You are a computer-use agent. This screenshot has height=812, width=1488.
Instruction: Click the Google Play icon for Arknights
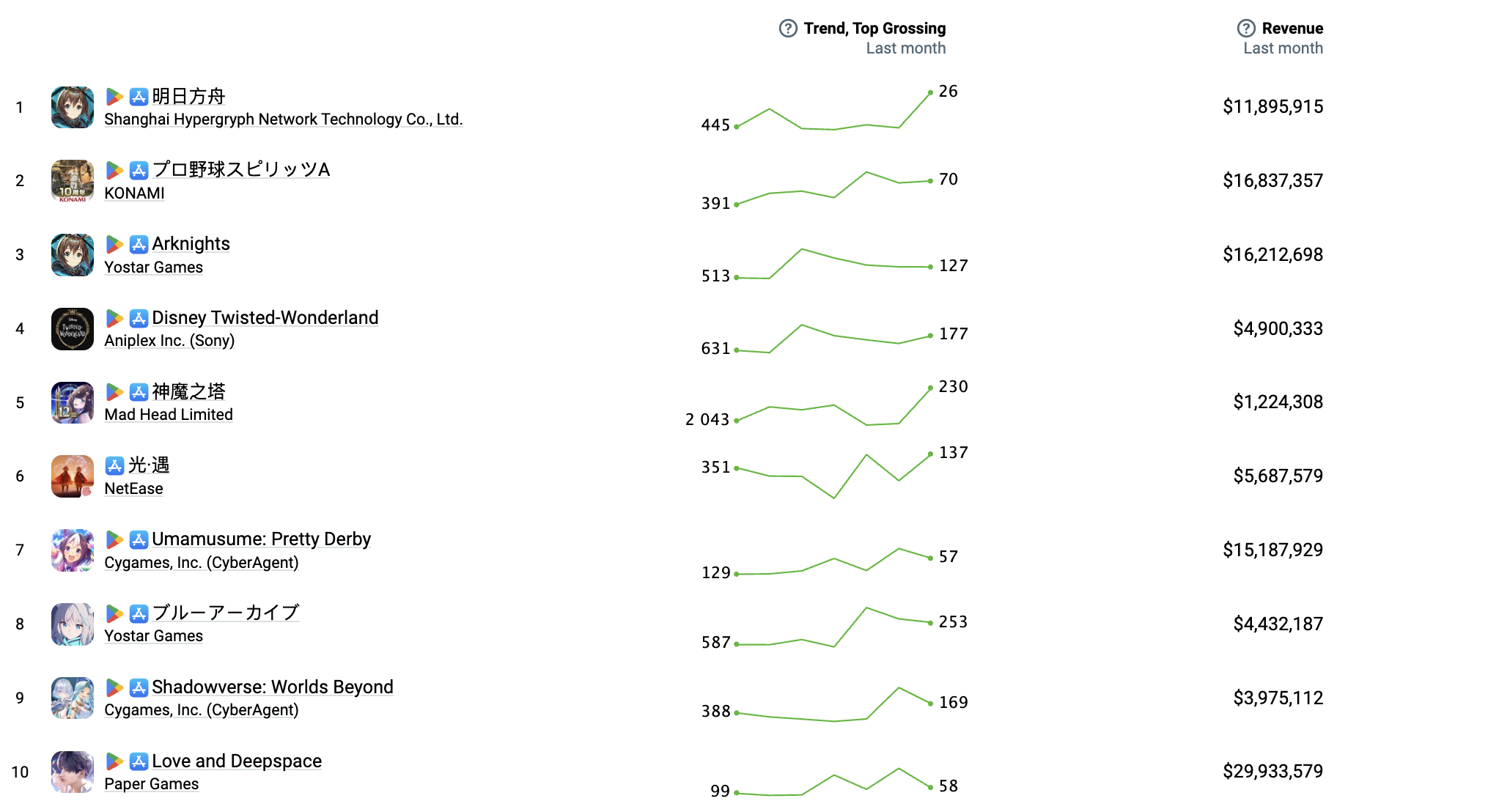pyautogui.click(x=114, y=244)
